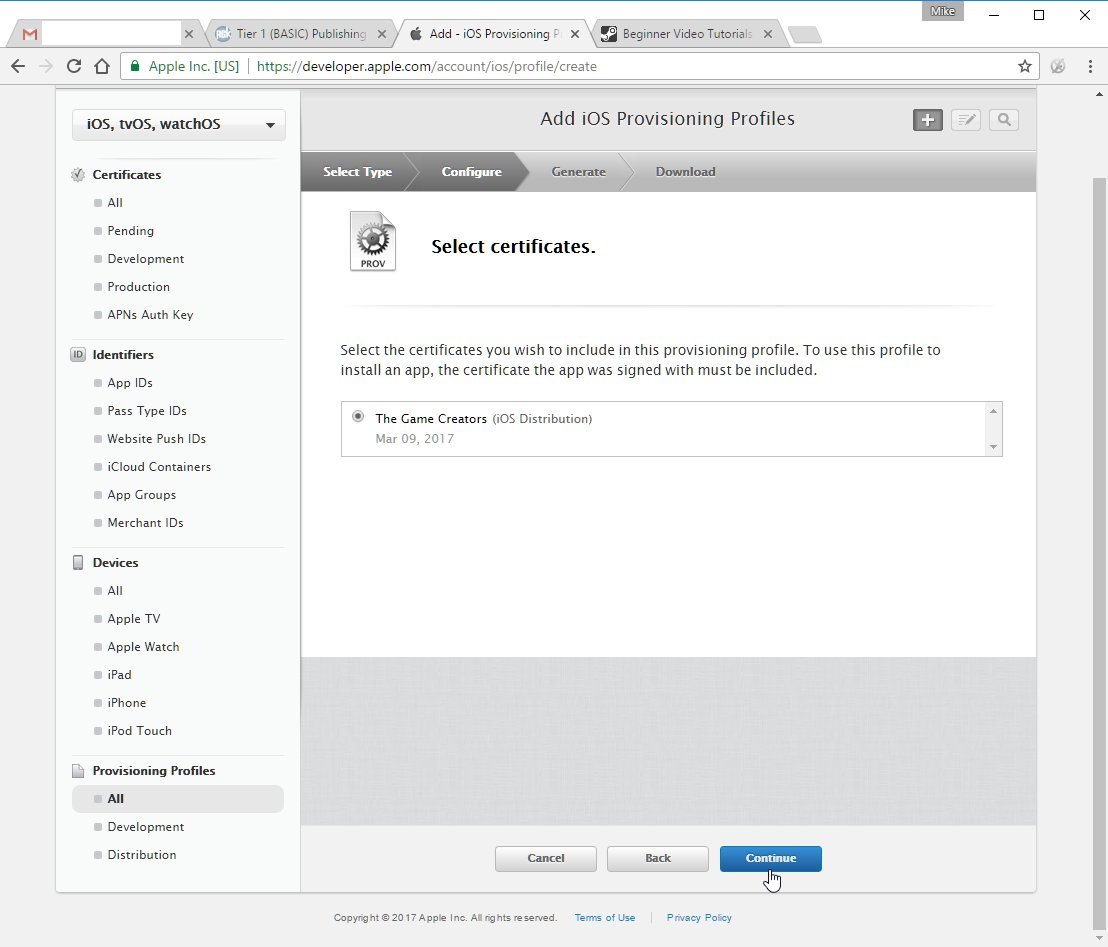Click the PROV gear file icon
The height and width of the screenshot is (947, 1108).
click(x=373, y=241)
